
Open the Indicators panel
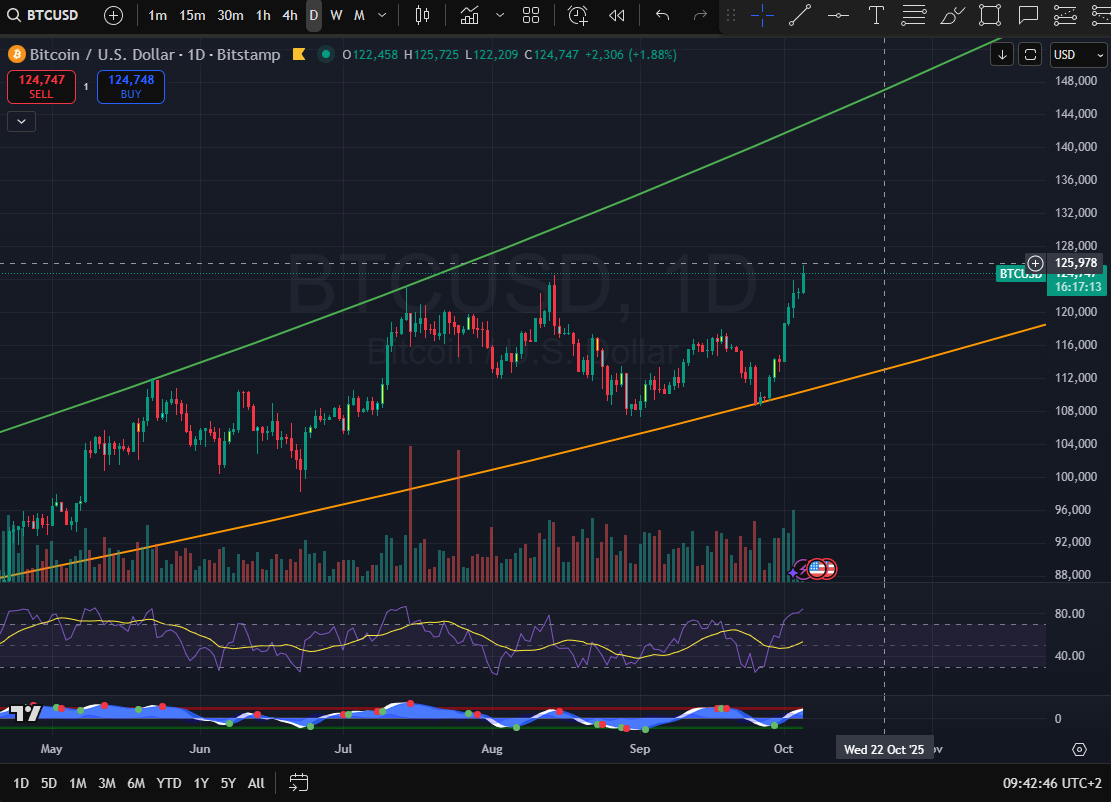pyautogui.click(x=469, y=15)
